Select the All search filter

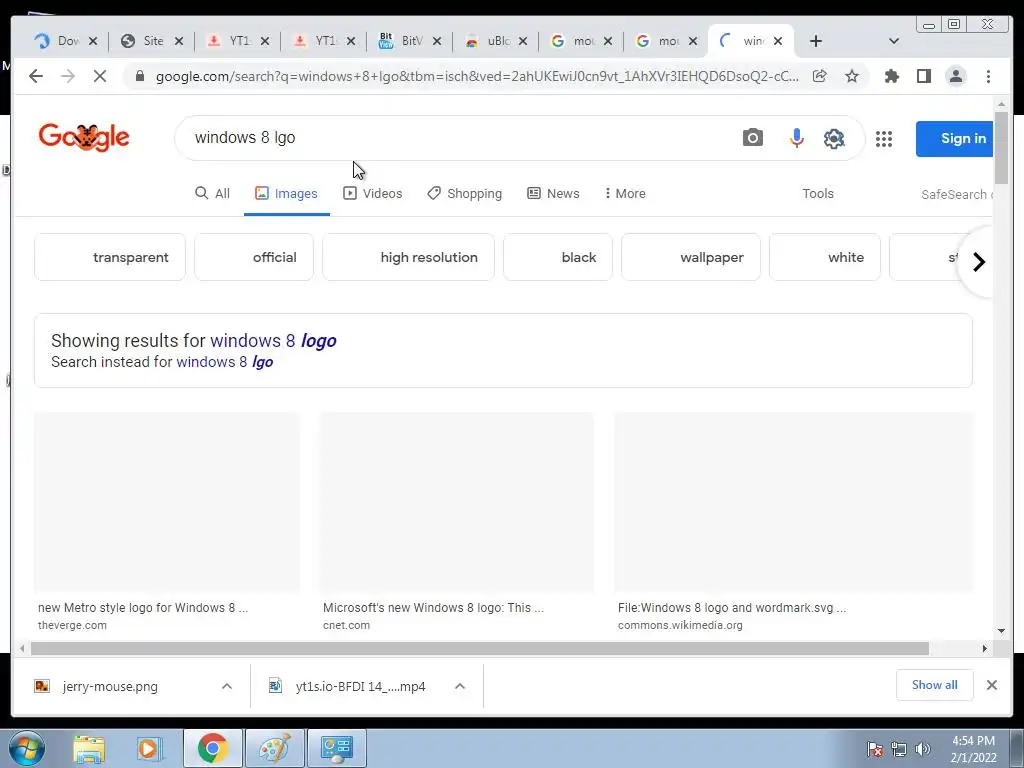212,193
